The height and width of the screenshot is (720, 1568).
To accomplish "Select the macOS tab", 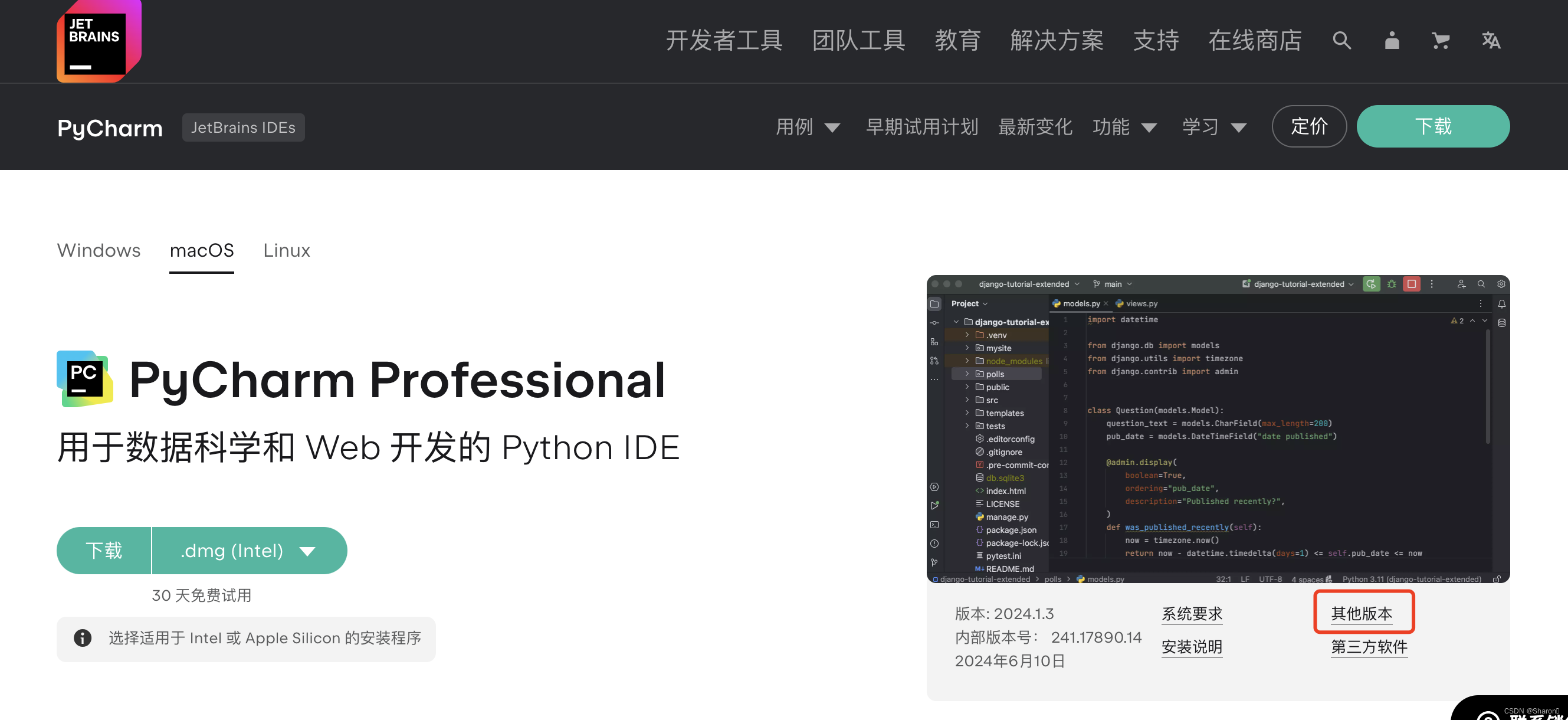I will pos(202,250).
